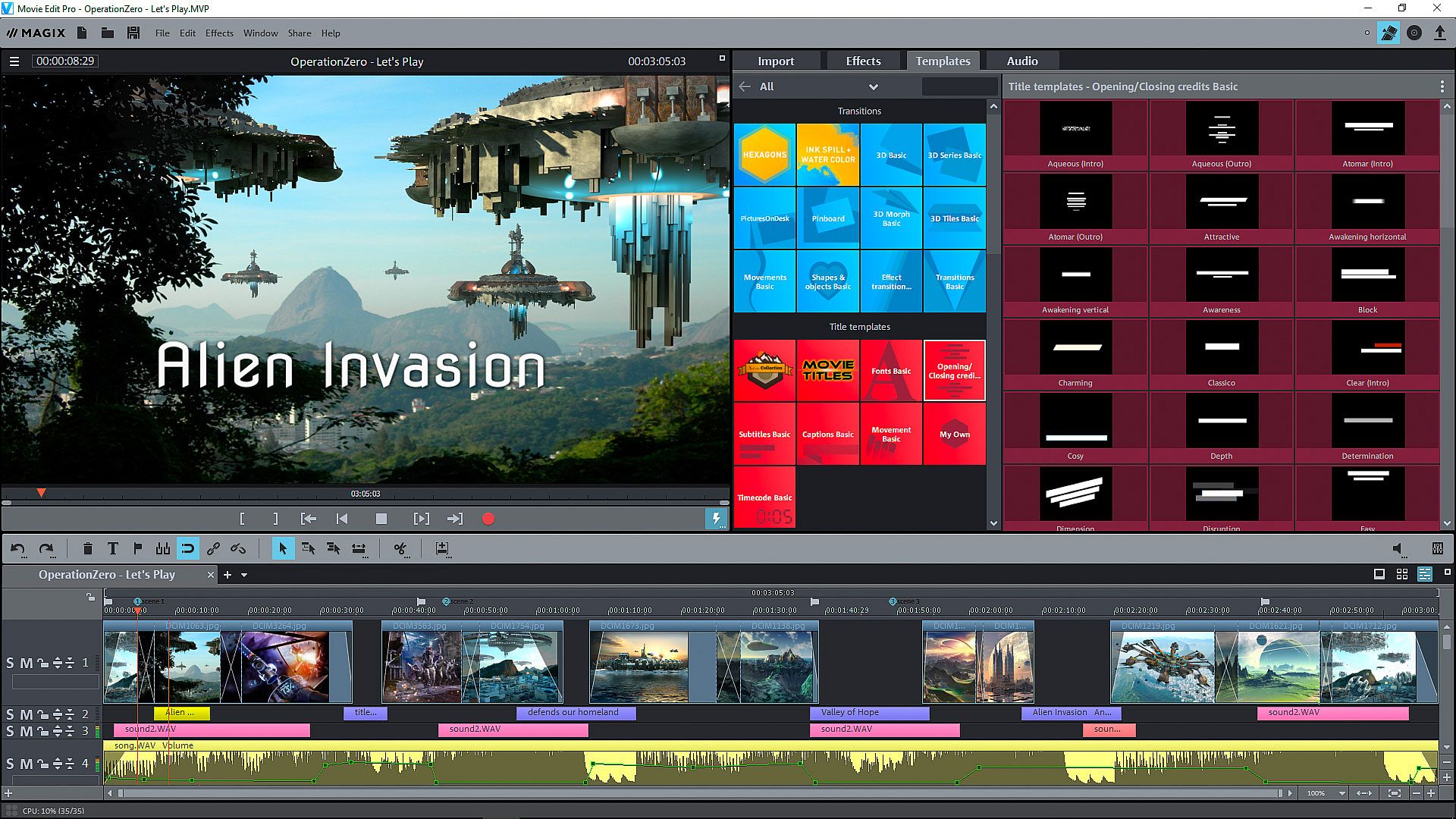Mute track 1 with M button
The image size is (1456, 819).
point(26,663)
